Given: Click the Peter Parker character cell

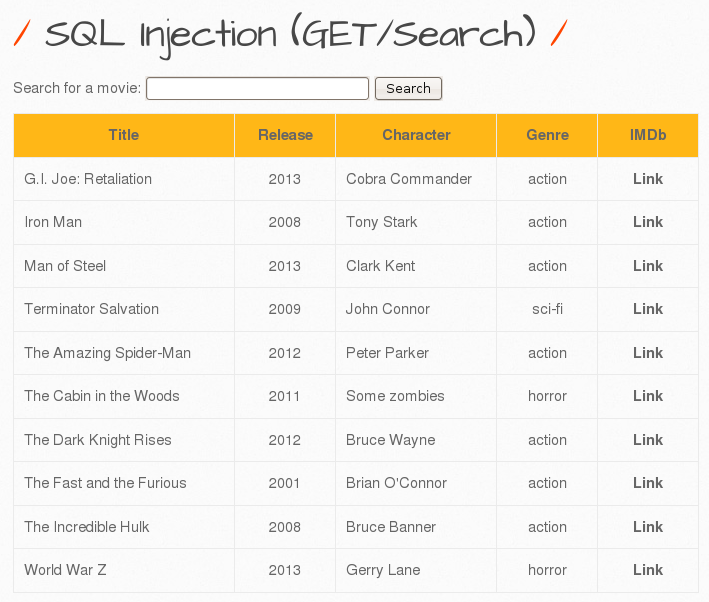Looking at the screenshot, I should click(x=416, y=353).
